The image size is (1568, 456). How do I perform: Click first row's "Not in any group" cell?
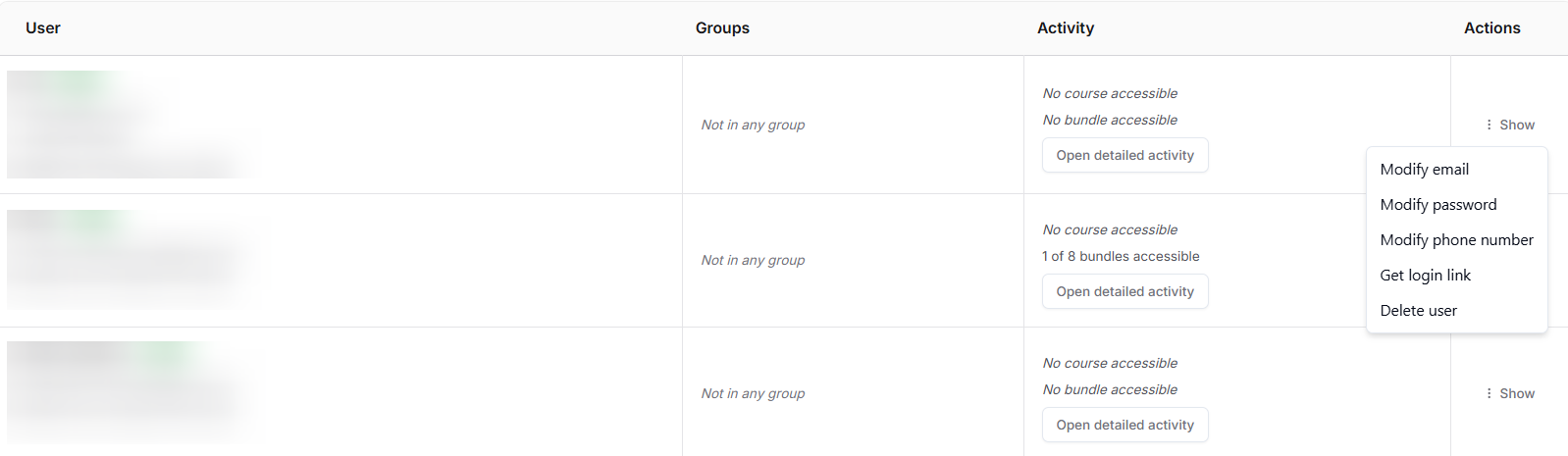[x=753, y=125]
